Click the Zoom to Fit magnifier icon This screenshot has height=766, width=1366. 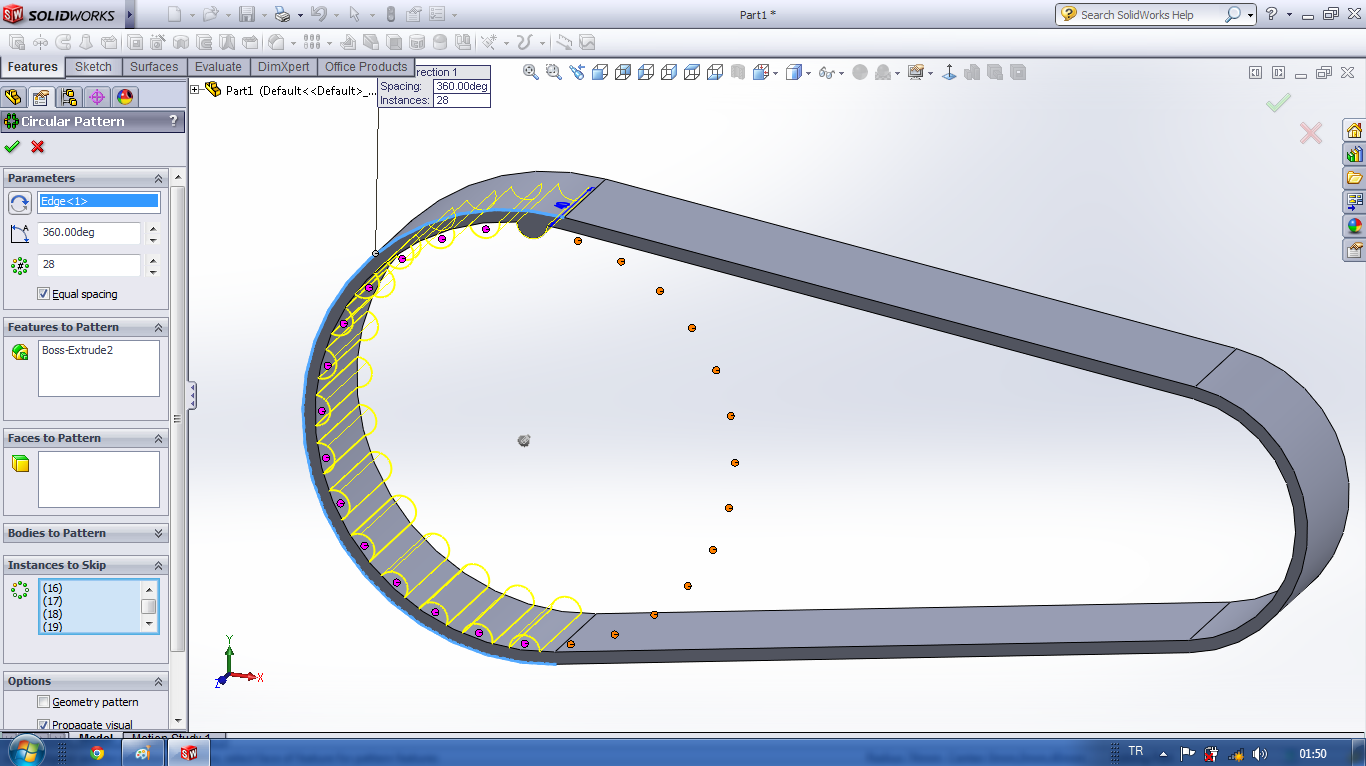(531, 72)
